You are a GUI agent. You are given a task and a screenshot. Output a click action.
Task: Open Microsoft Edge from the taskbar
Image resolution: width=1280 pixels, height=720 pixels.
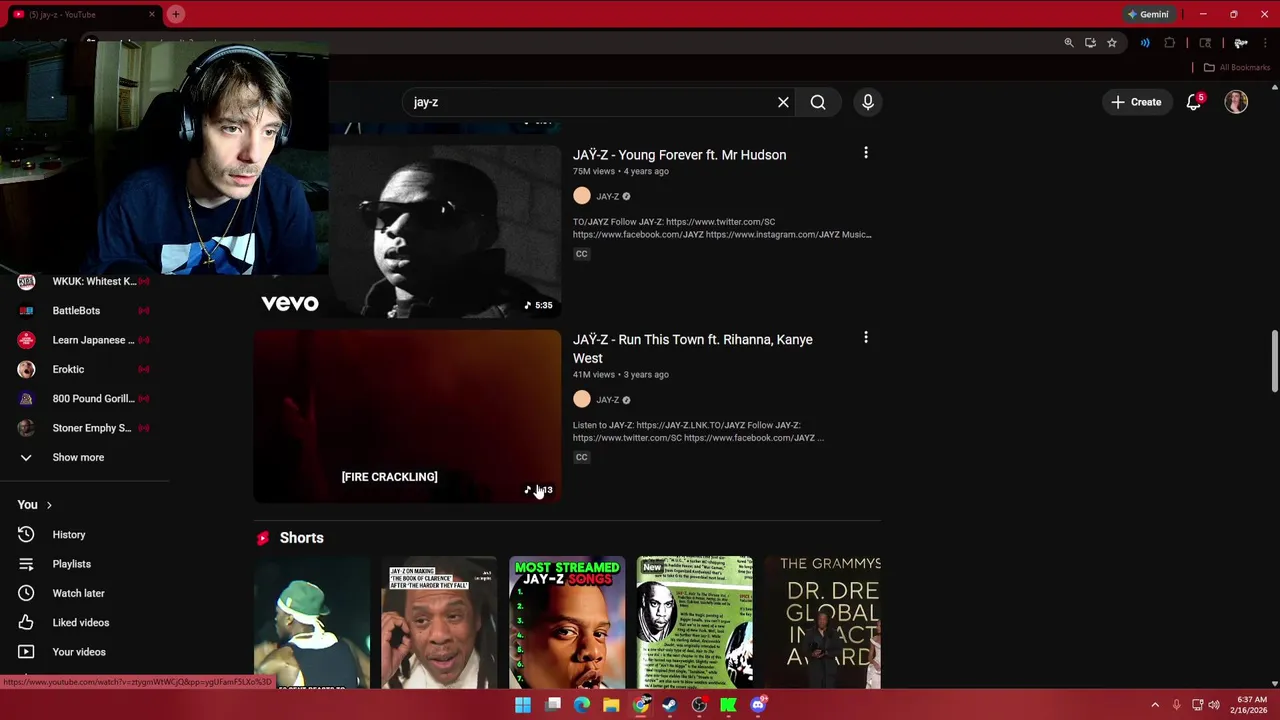pyautogui.click(x=582, y=705)
